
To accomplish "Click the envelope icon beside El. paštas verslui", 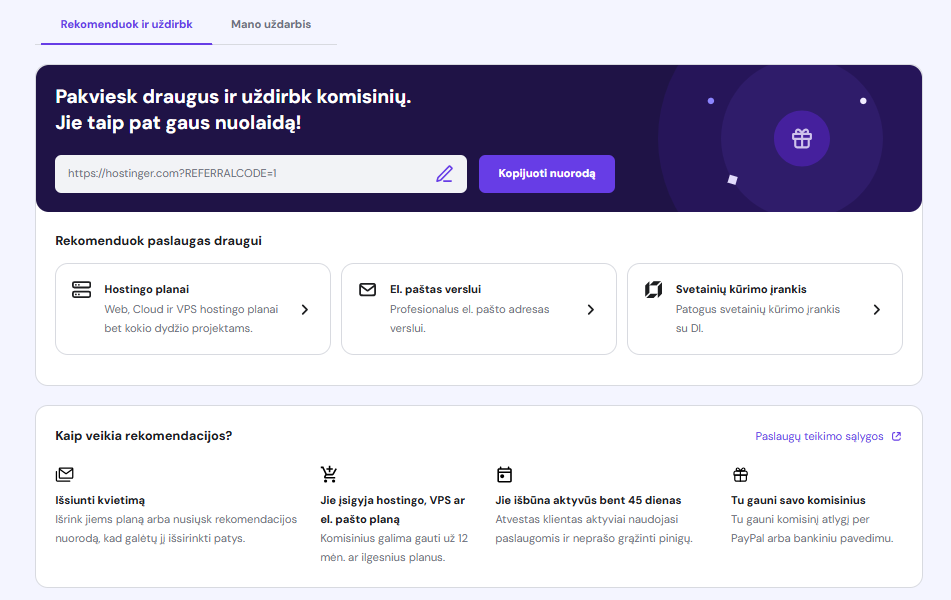I will pos(367,290).
